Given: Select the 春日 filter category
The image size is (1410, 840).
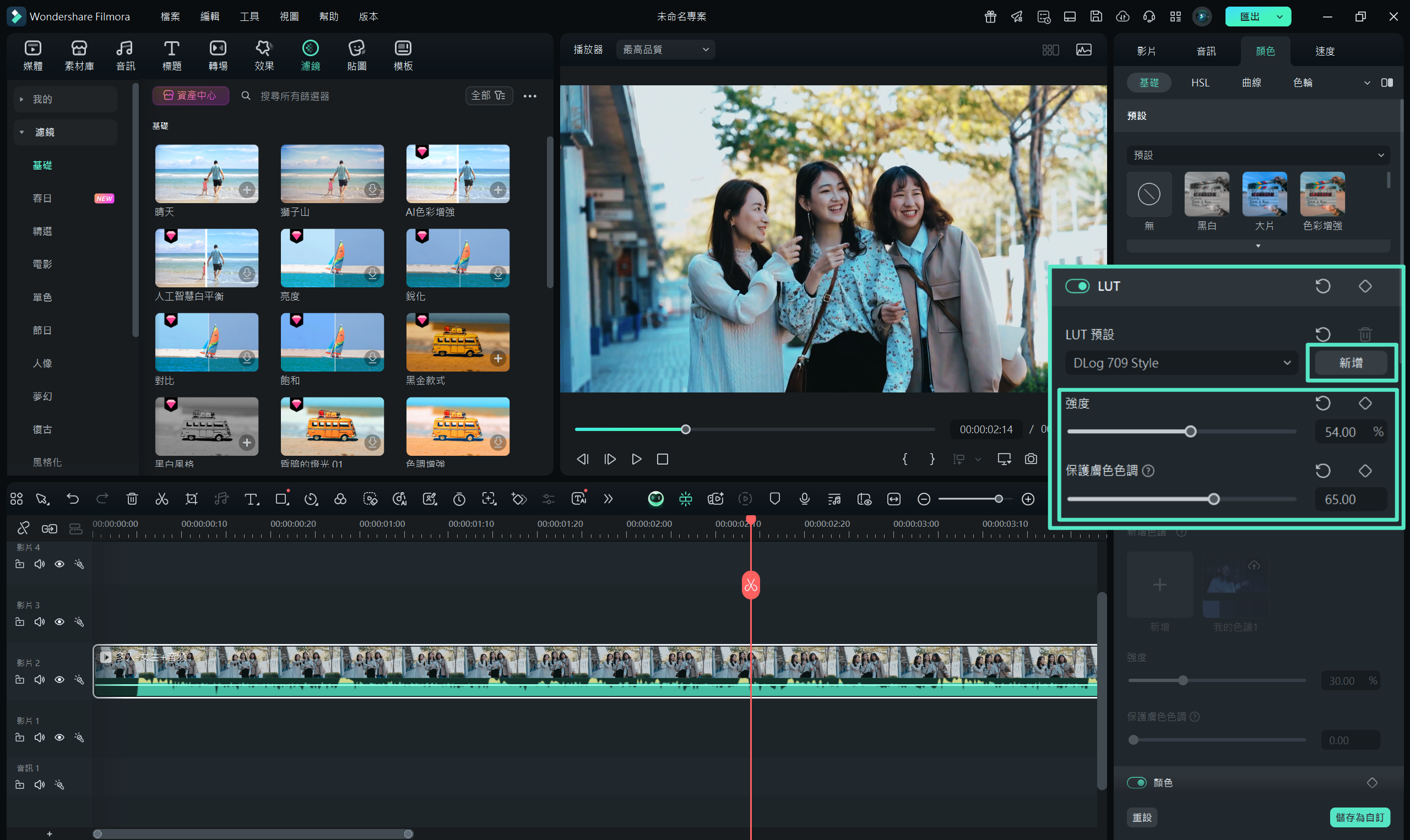Looking at the screenshot, I should (x=42, y=198).
